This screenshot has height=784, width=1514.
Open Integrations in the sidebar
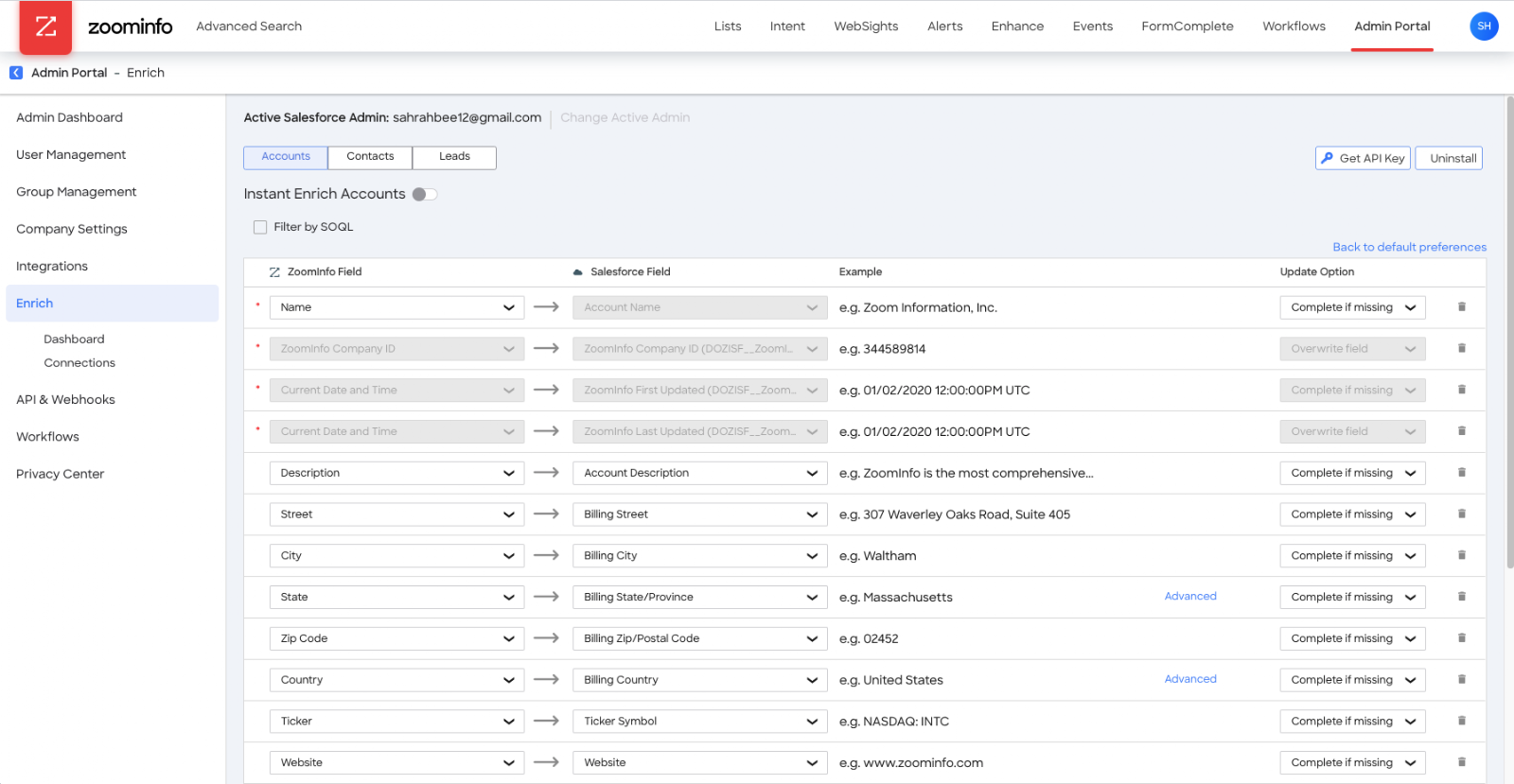click(x=52, y=266)
